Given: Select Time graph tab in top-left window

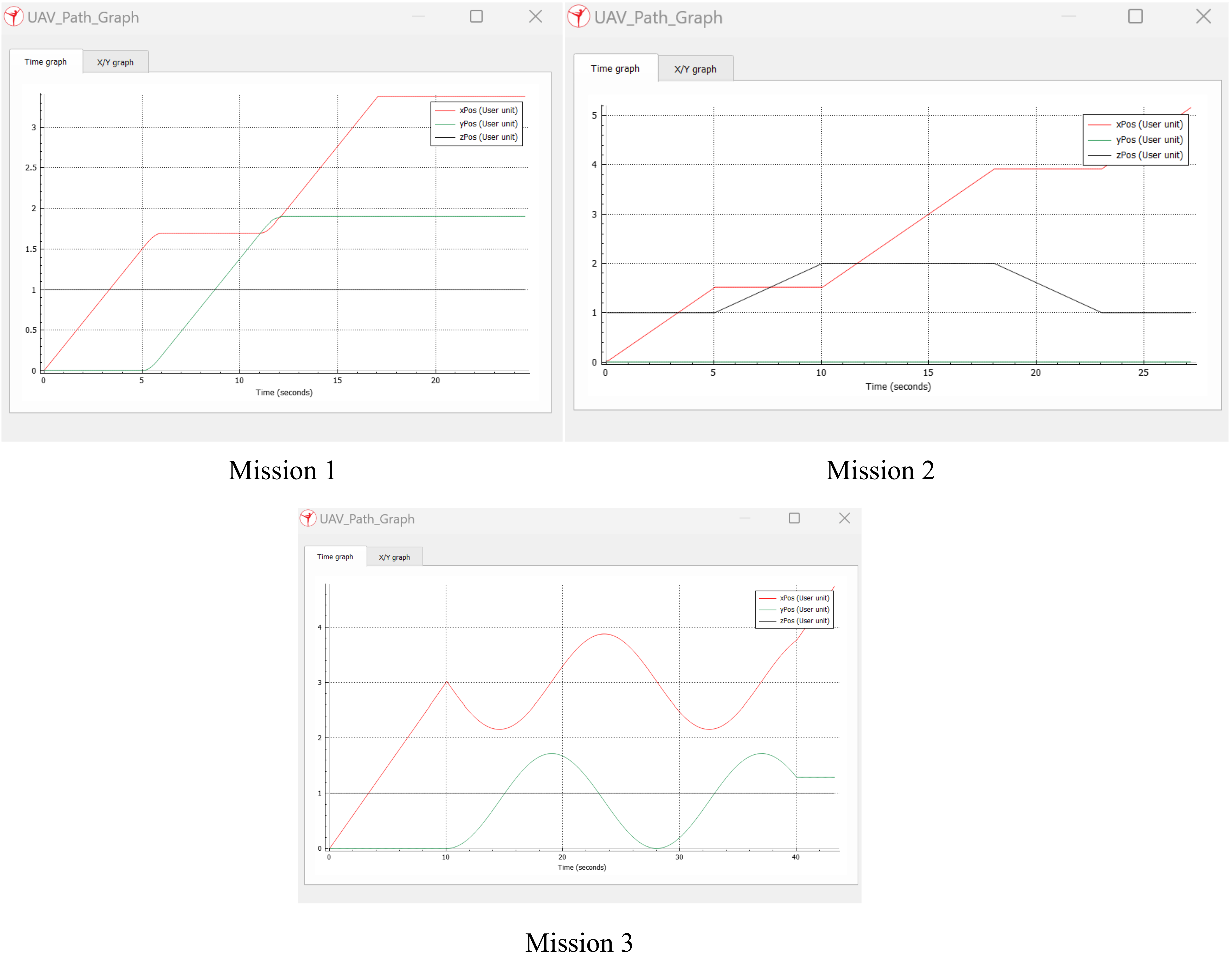Looking at the screenshot, I should coord(45,62).
